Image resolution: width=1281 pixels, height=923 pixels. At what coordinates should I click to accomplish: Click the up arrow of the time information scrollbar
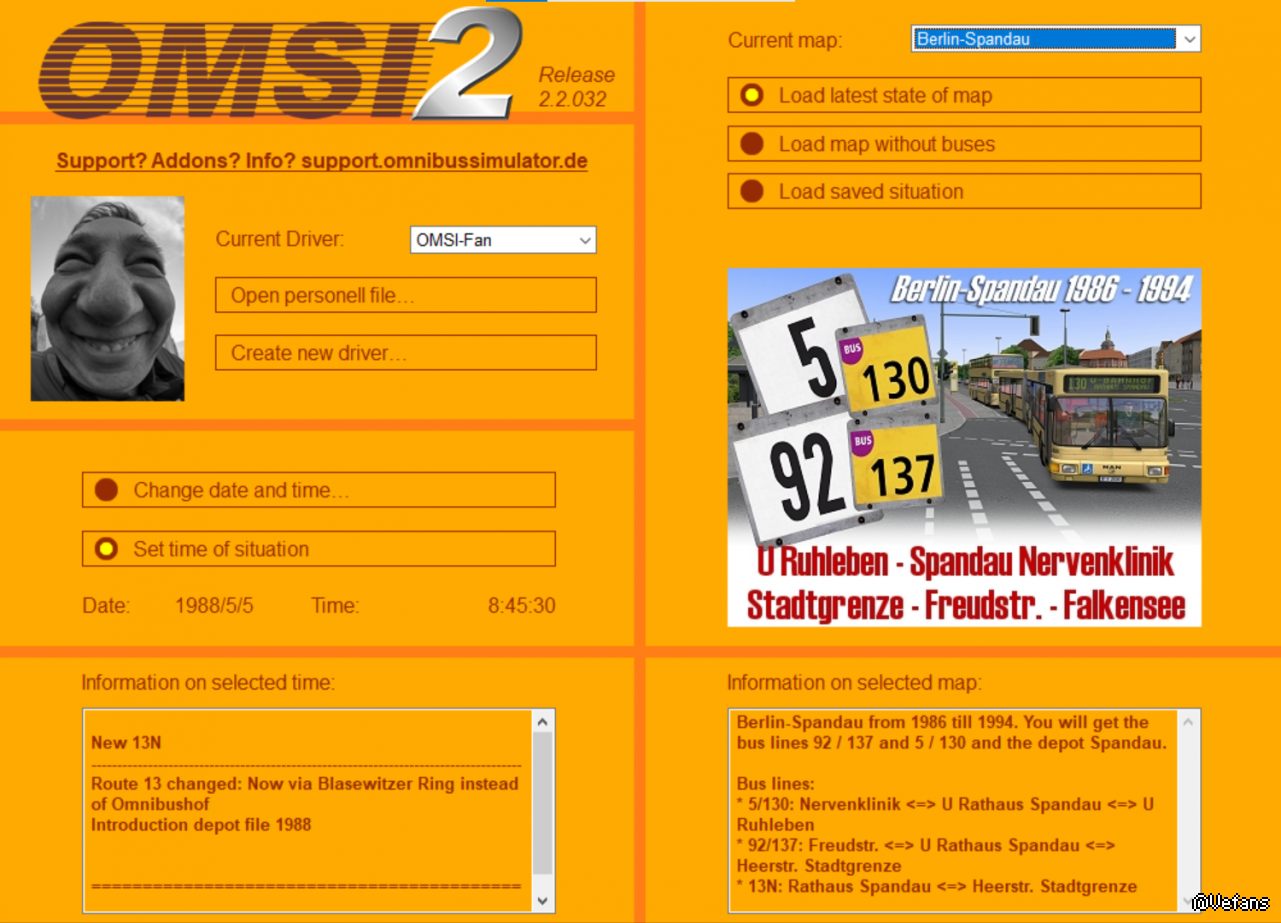[543, 721]
